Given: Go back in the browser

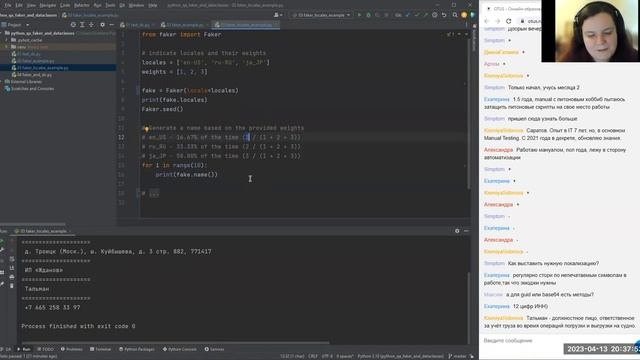Looking at the screenshot, I should tap(487, 21).
